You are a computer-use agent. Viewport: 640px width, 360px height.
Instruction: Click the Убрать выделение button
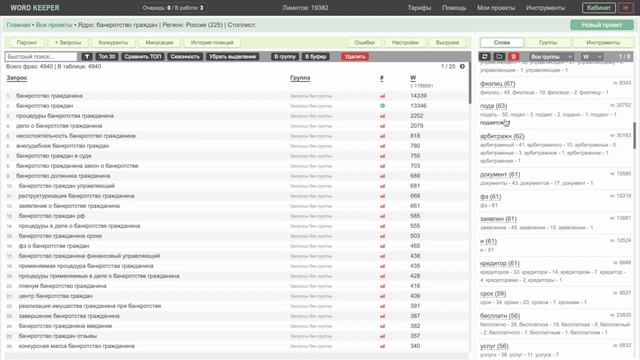[232, 57]
